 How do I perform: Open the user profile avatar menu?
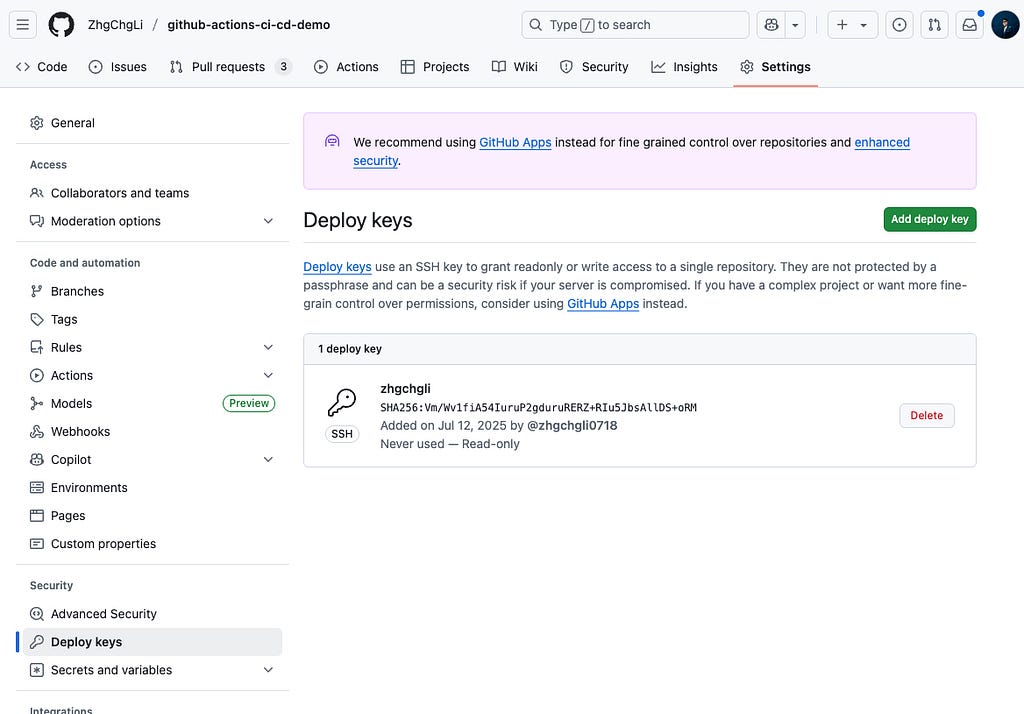click(1005, 25)
